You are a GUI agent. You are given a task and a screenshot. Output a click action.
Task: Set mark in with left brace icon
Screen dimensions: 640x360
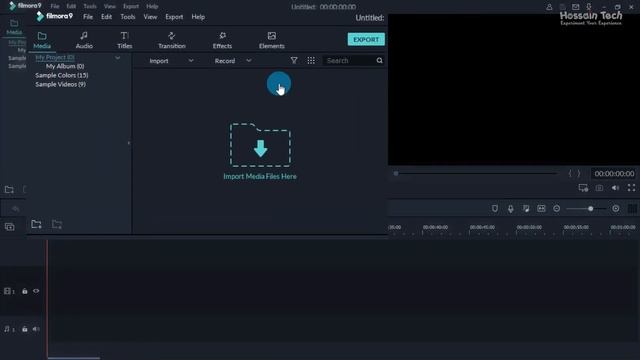(570, 173)
